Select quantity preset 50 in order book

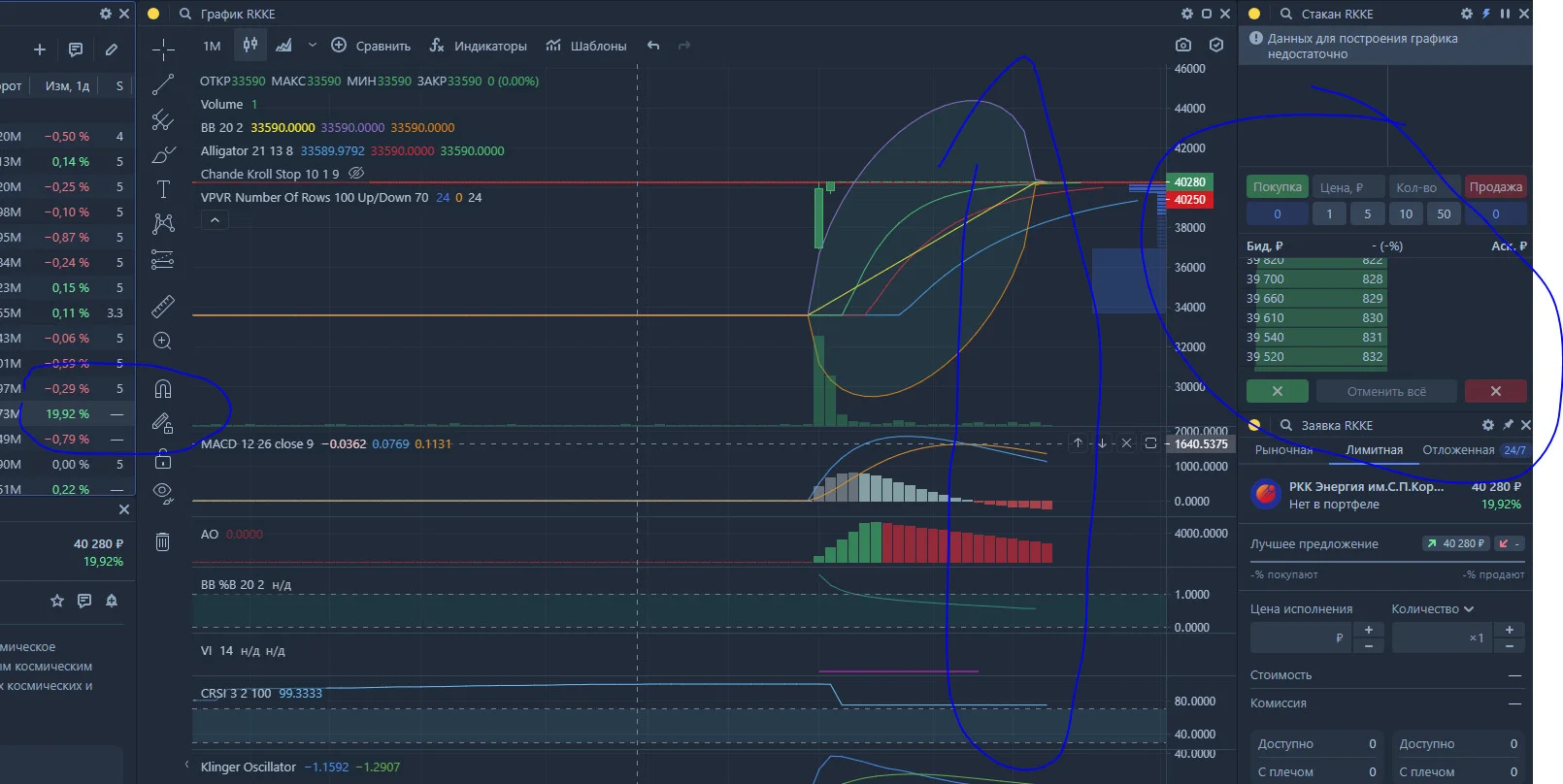coord(1444,214)
